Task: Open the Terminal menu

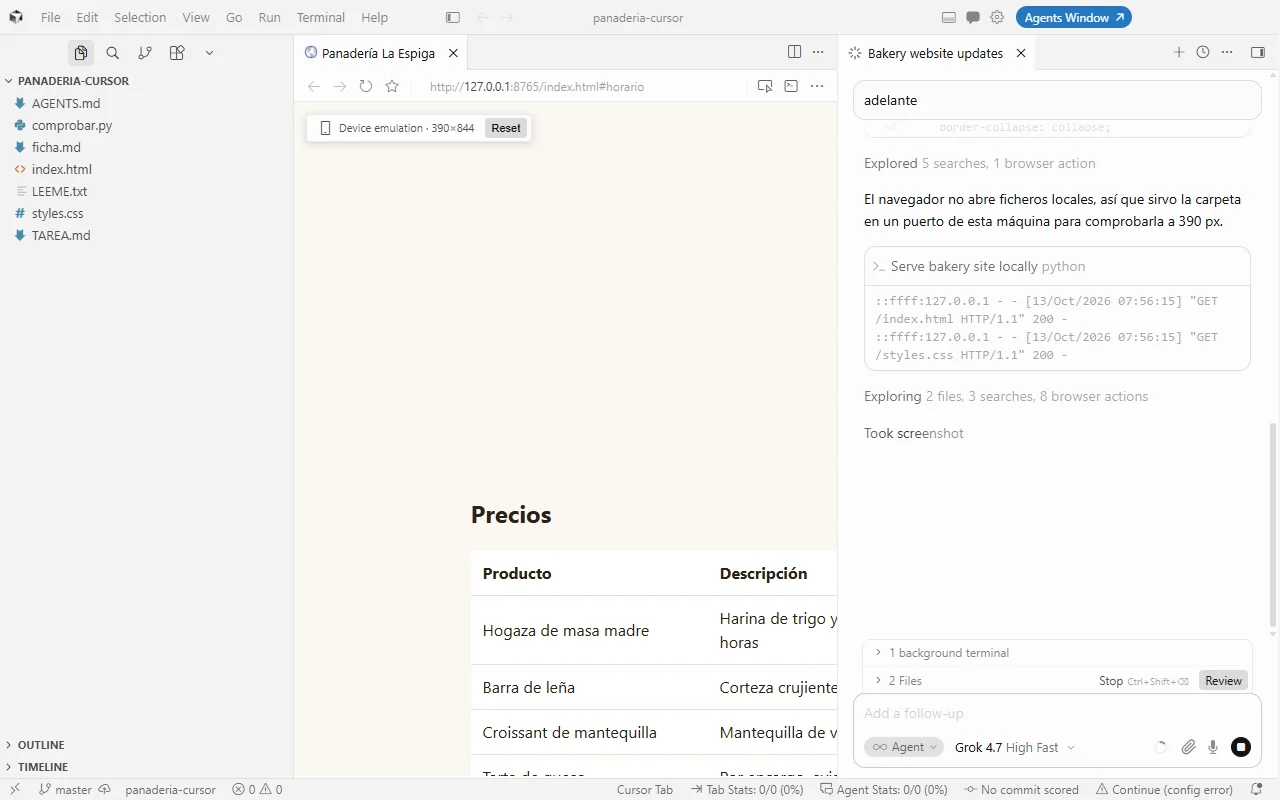Action: (x=320, y=17)
